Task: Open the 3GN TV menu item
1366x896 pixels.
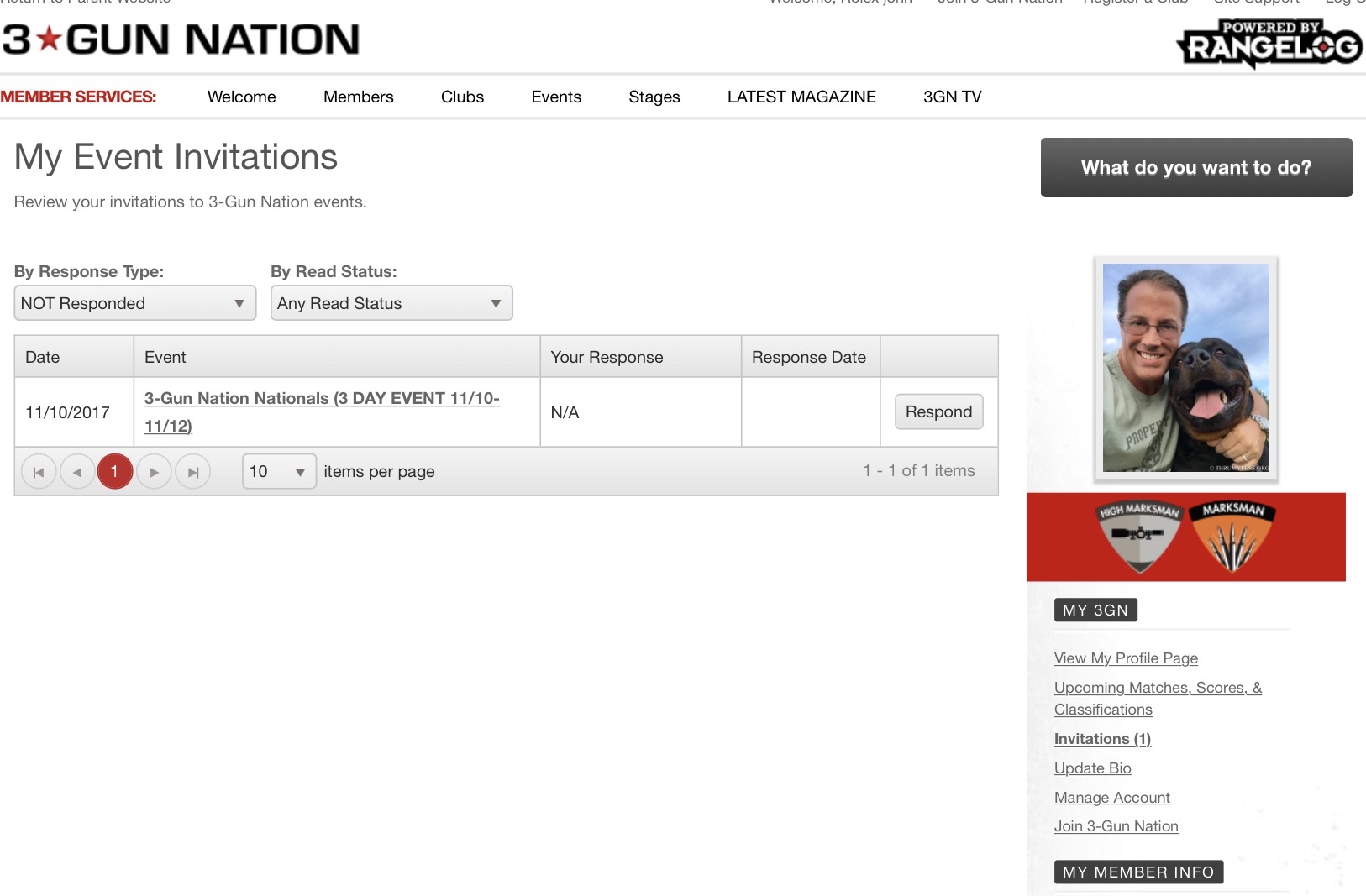Action: 953,97
